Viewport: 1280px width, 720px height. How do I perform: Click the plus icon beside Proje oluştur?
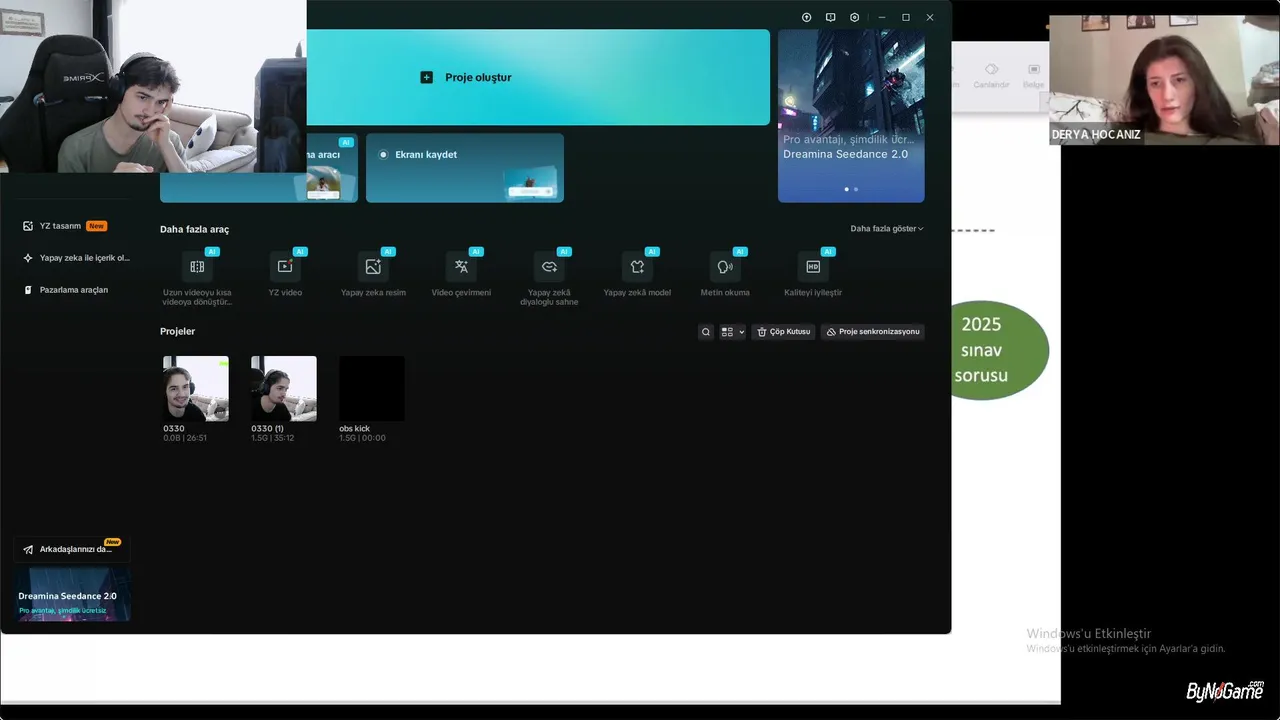pos(427,77)
